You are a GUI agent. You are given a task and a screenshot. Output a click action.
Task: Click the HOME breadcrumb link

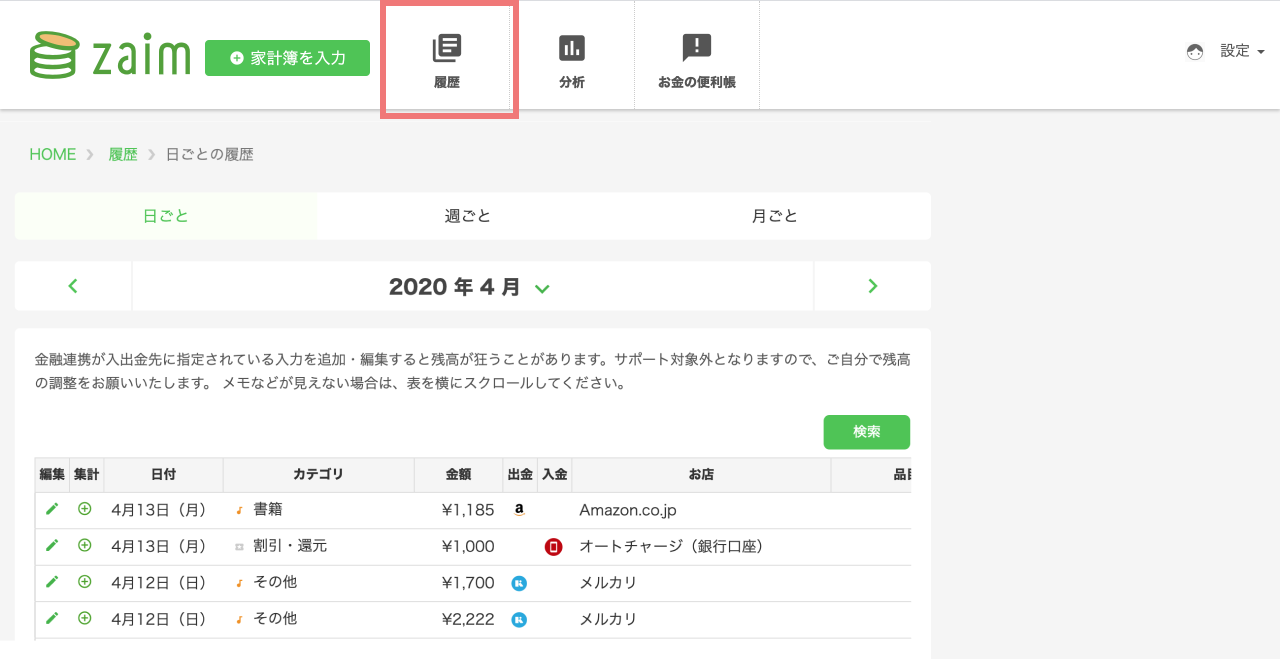point(53,154)
